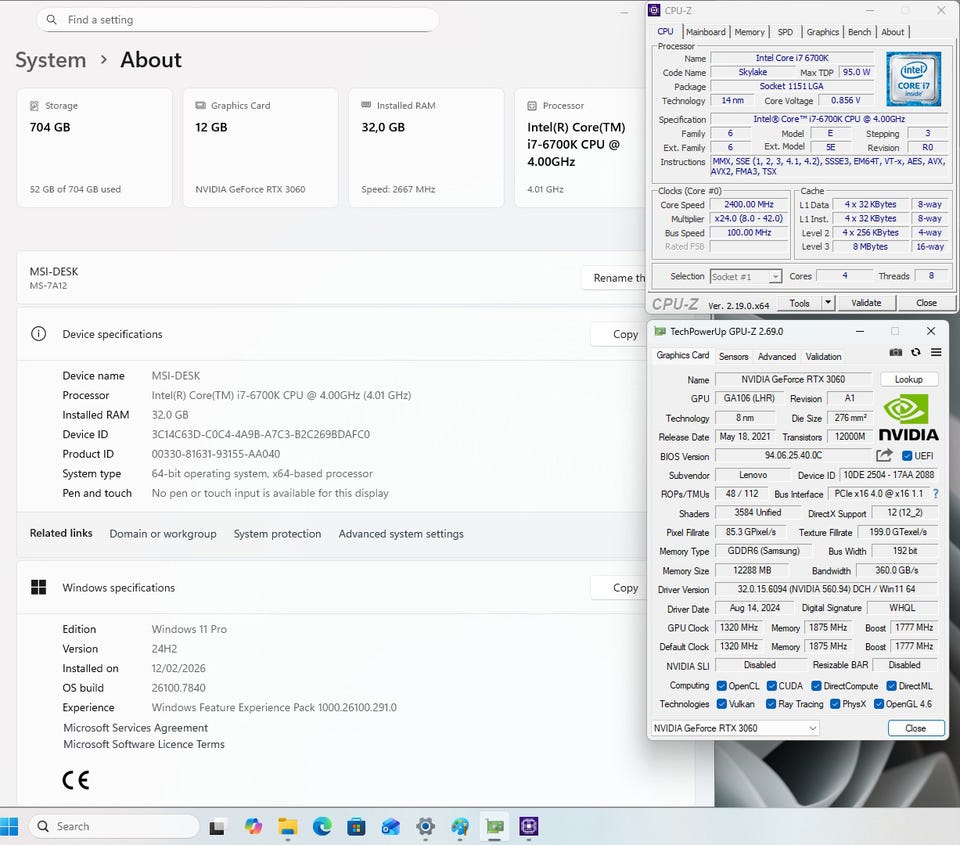960x845 pixels.
Task: Switch to the Sensors tab in GPU-Z
Action: (733, 356)
